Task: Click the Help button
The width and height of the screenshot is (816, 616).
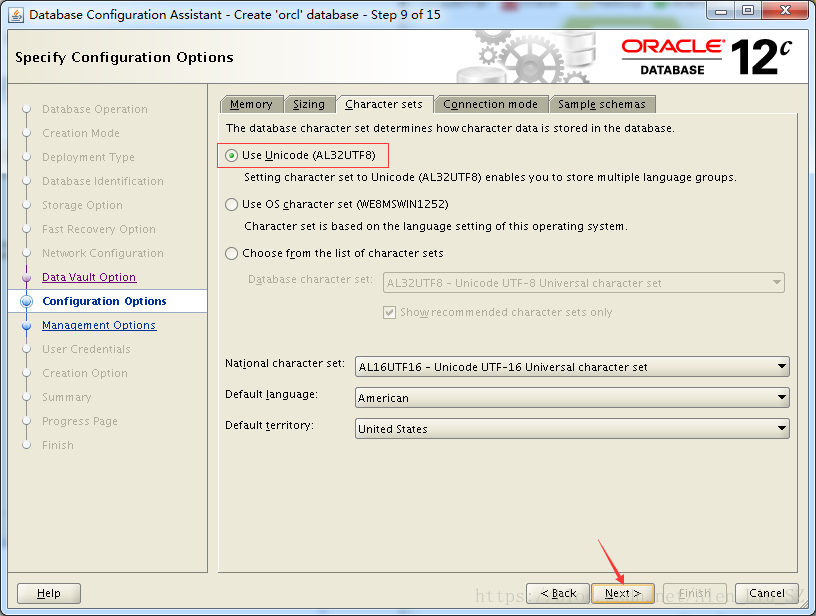Action: [x=49, y=593]
